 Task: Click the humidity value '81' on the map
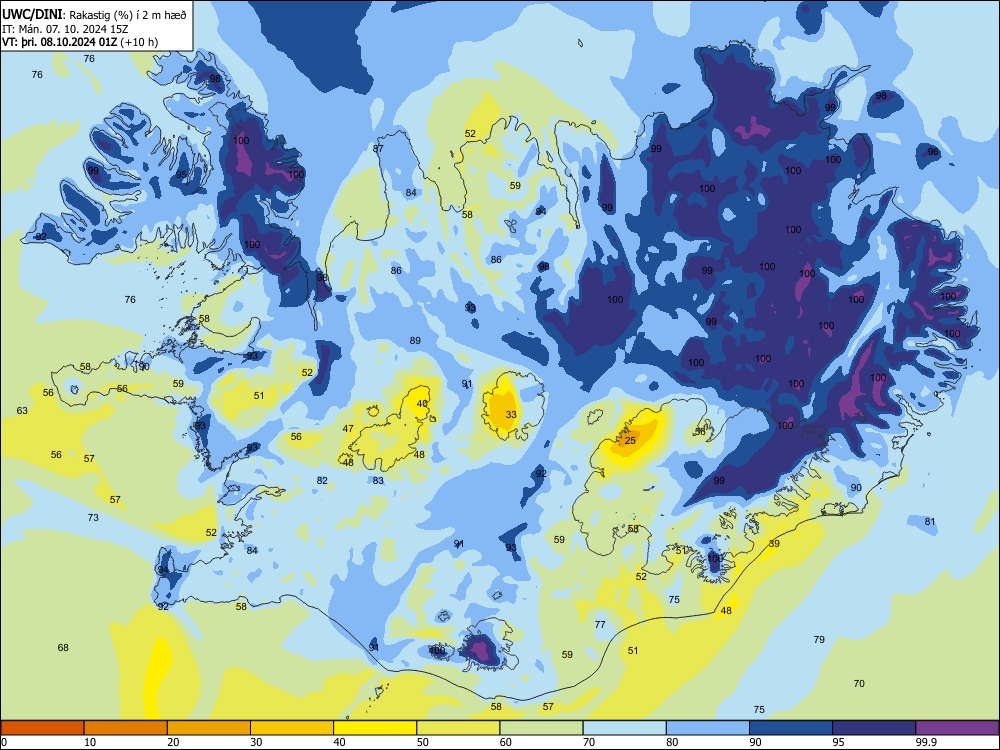930,522
